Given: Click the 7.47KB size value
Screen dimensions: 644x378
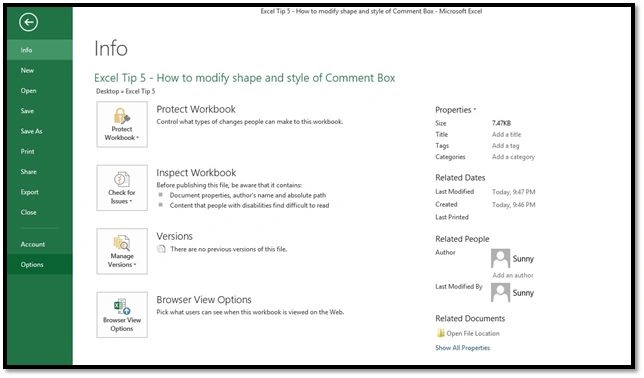Looking at the screenshot, I should point(501,123).
